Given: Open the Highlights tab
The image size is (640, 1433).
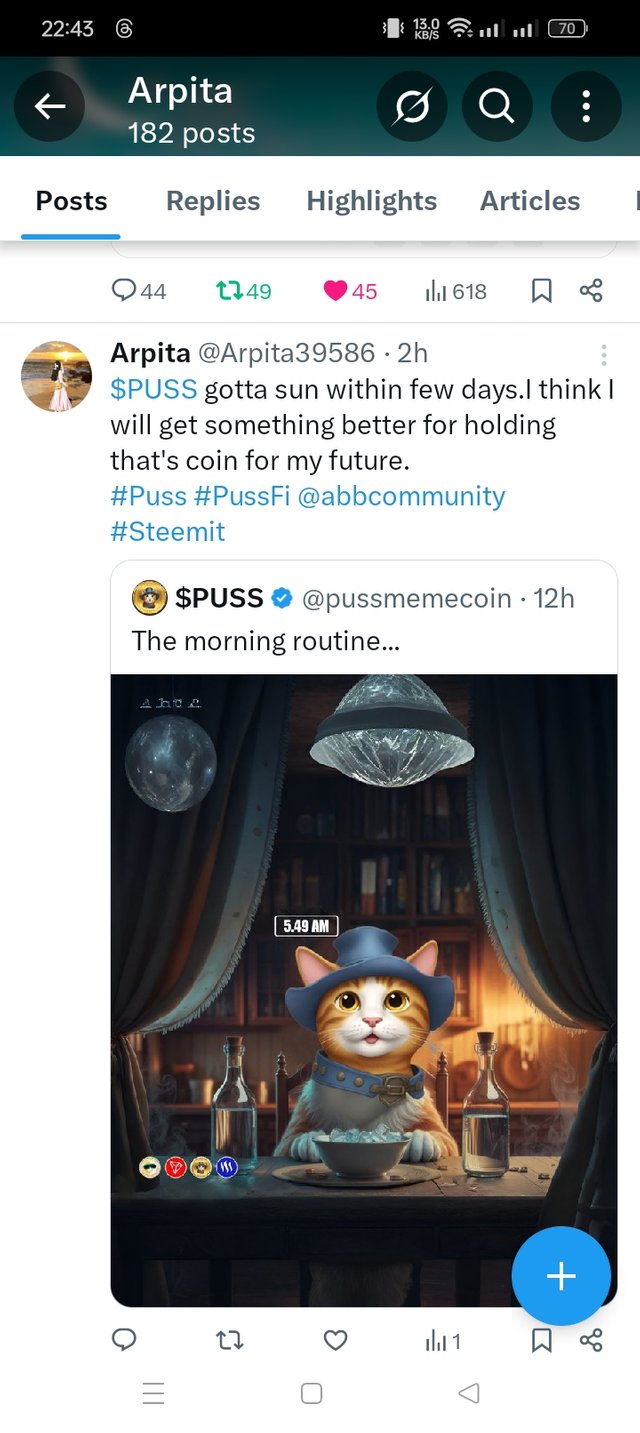Looking at the screenshot, I should coord(371,201).
